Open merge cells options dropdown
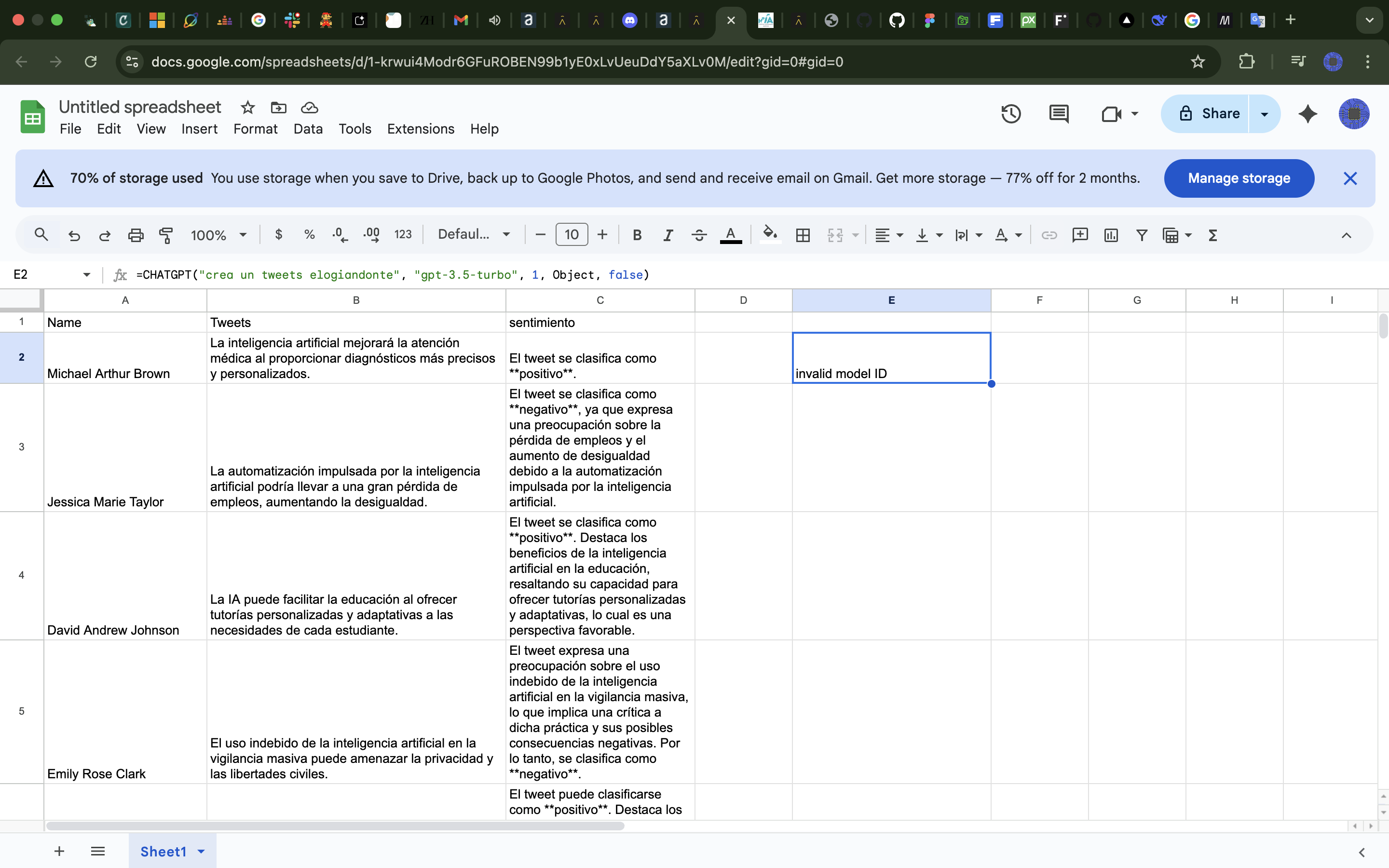 tap(855, 235)
